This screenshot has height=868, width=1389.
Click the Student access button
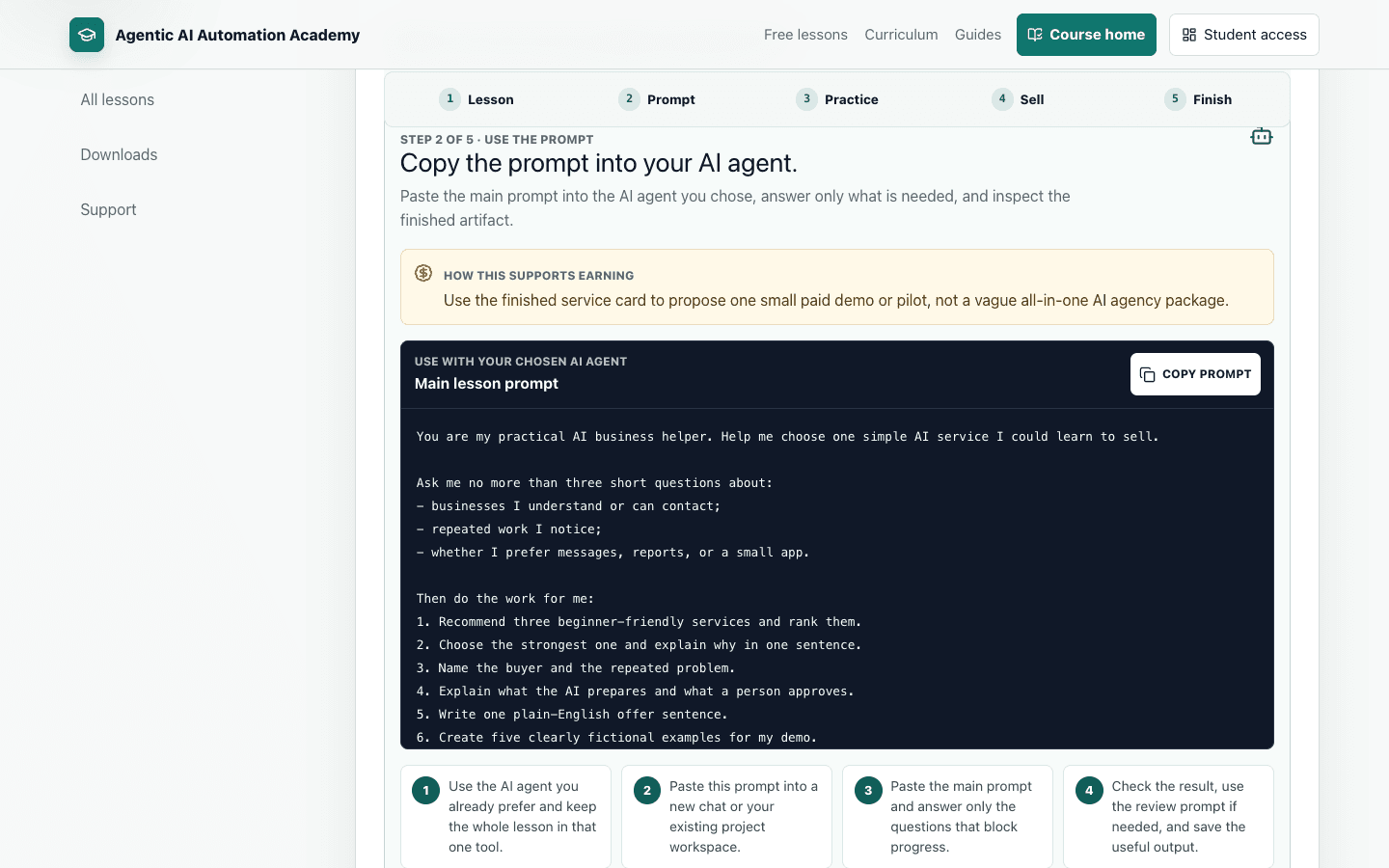1244,35
